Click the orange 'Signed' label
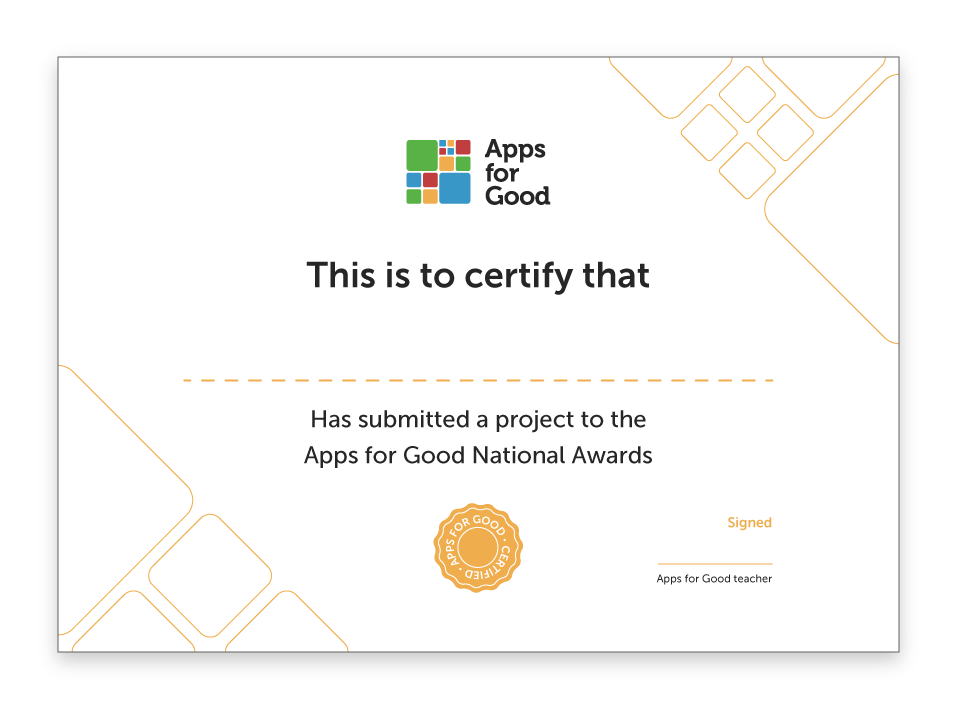 [749, 523]
